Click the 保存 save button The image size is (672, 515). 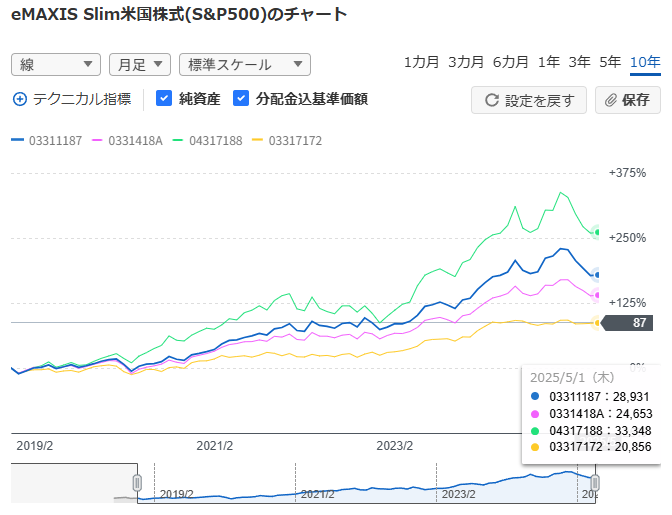[x=628, y=100]
